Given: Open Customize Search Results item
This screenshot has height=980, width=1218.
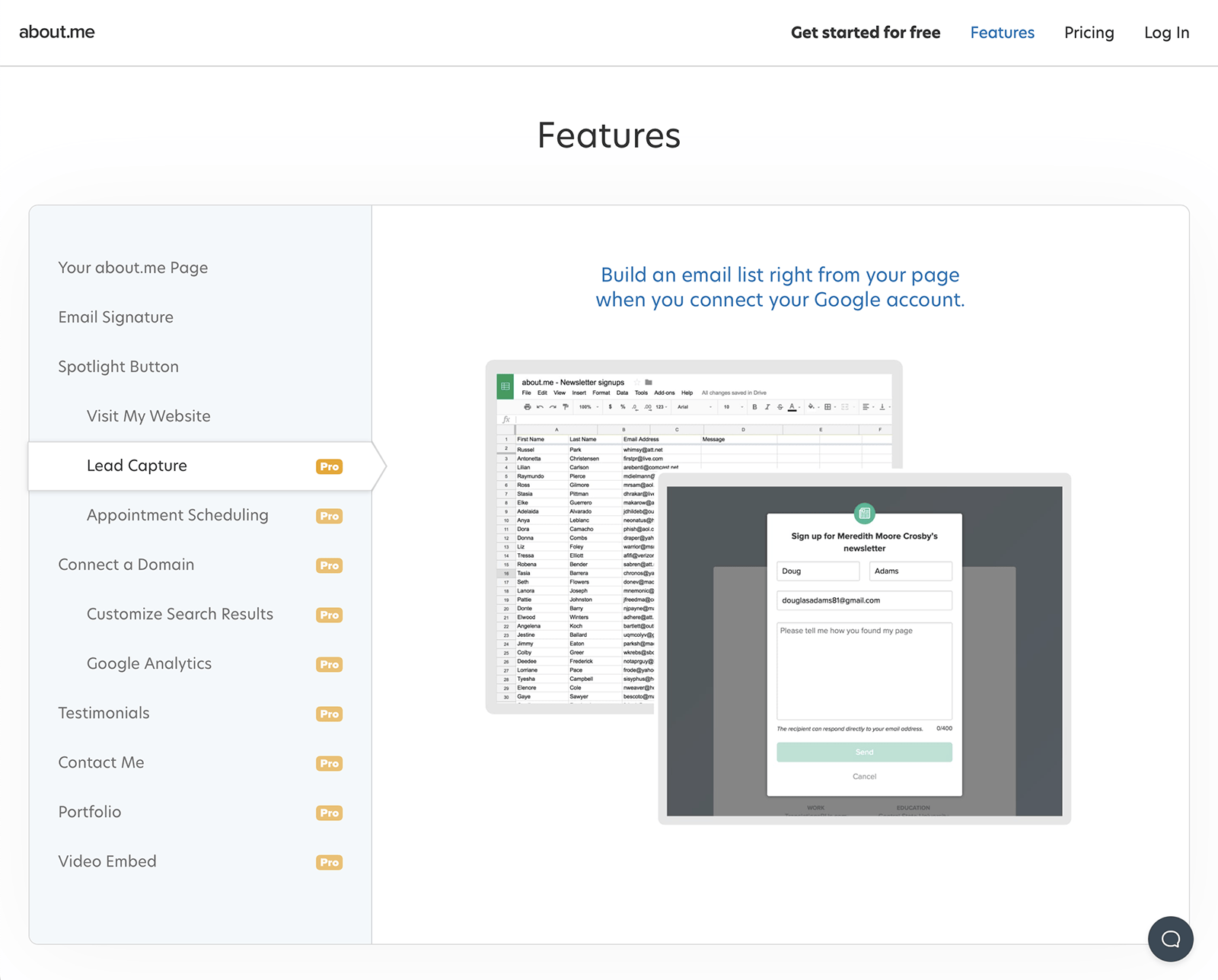Looking at the screenshot, I should pyautogui.click(x=180, y=614).
